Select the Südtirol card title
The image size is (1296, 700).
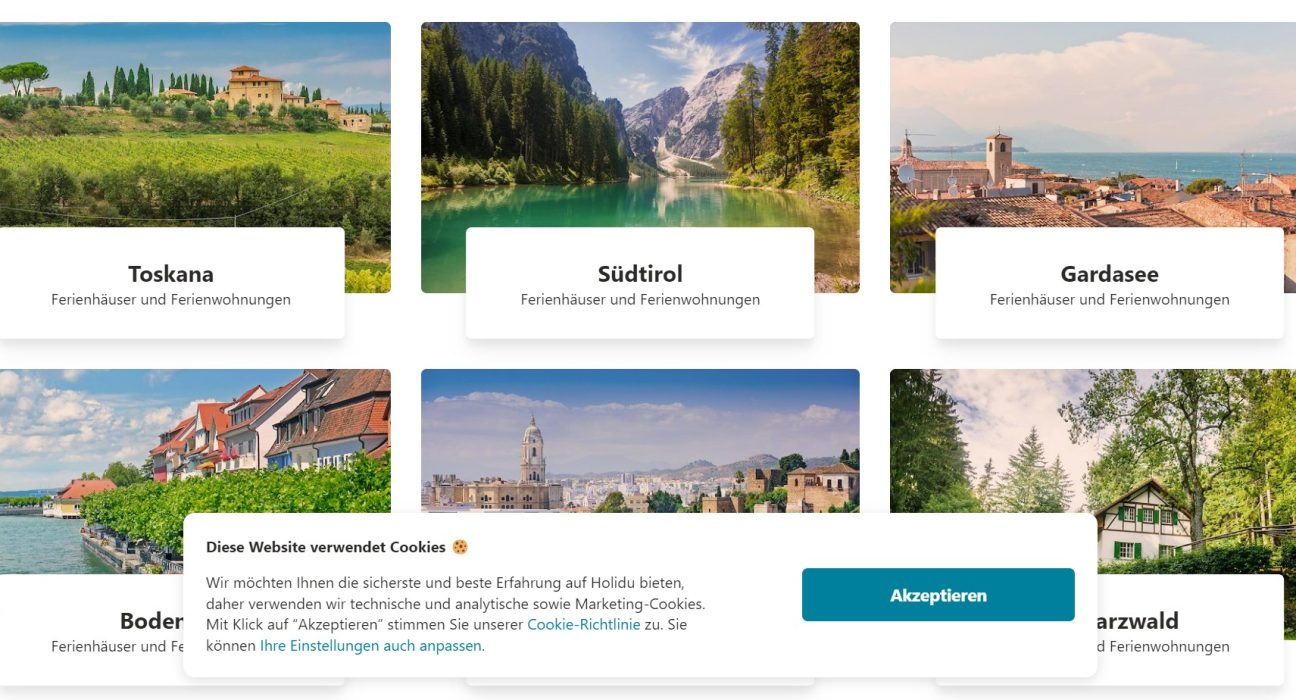click(640, 274)
